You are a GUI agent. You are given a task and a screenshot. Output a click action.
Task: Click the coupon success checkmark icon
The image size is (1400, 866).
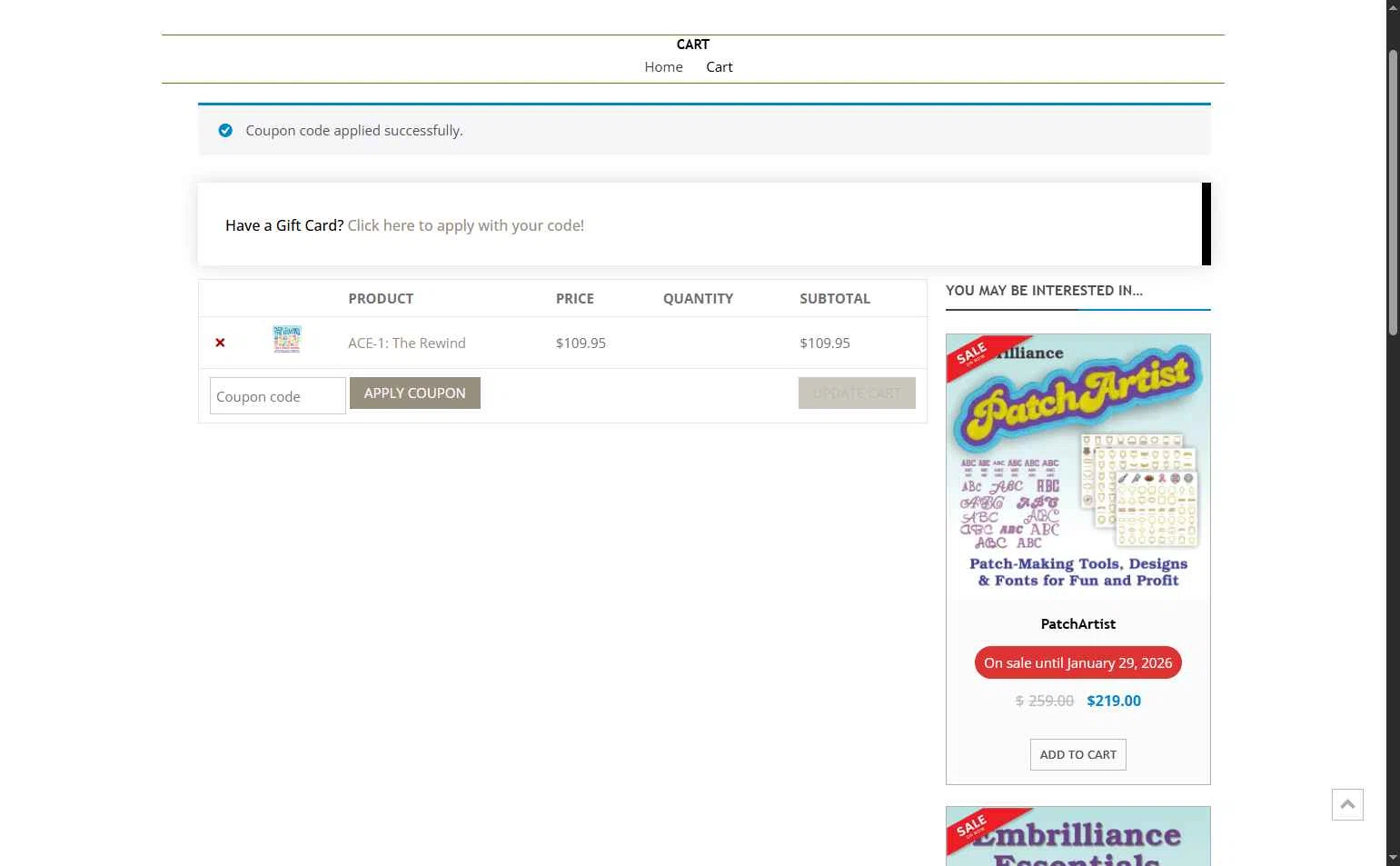point(225,131)
